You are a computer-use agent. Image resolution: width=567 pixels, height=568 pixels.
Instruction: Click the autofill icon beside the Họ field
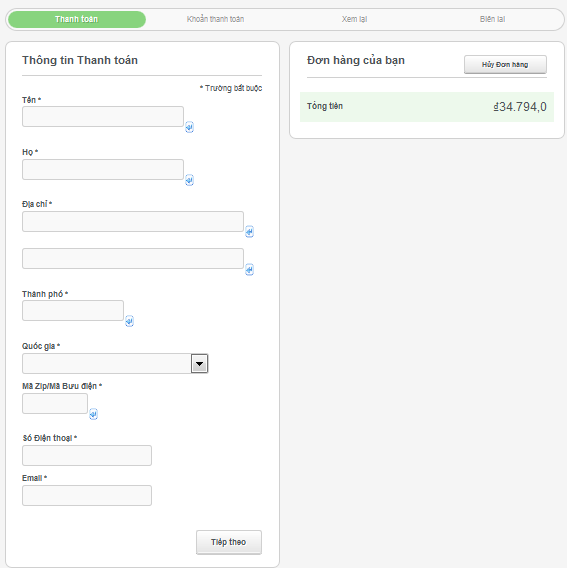189,180
